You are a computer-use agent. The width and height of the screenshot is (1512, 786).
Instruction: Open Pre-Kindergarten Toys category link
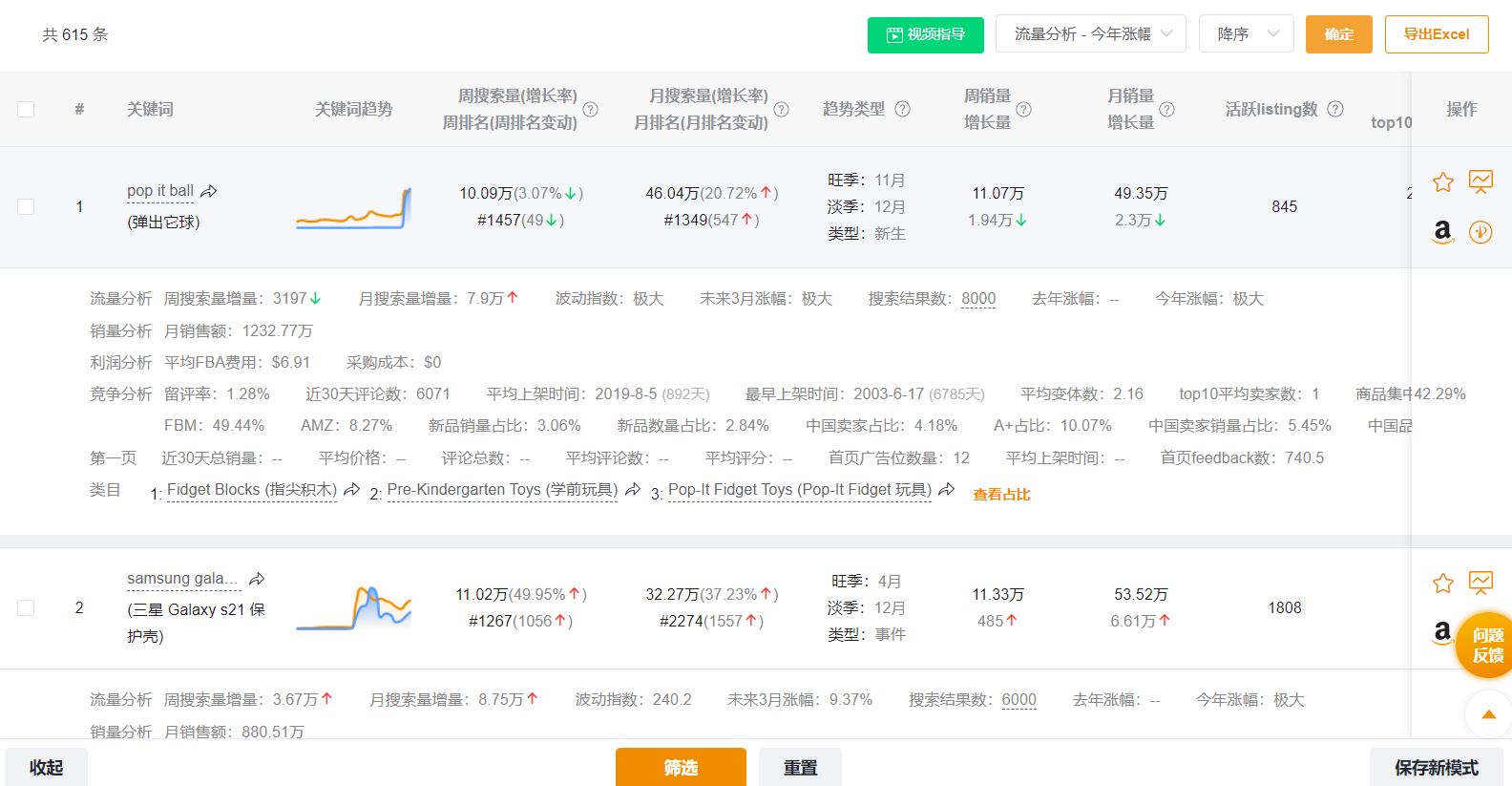502,490
